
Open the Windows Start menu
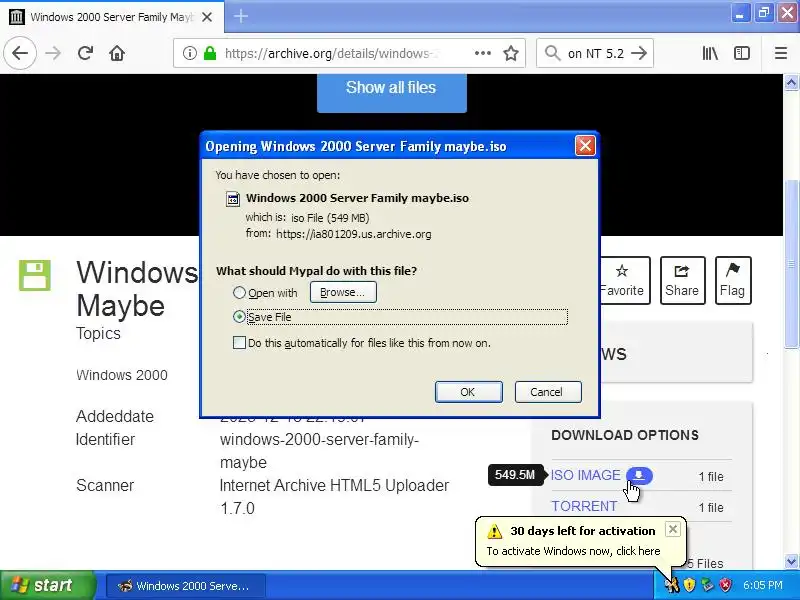[x=47, y=585]
